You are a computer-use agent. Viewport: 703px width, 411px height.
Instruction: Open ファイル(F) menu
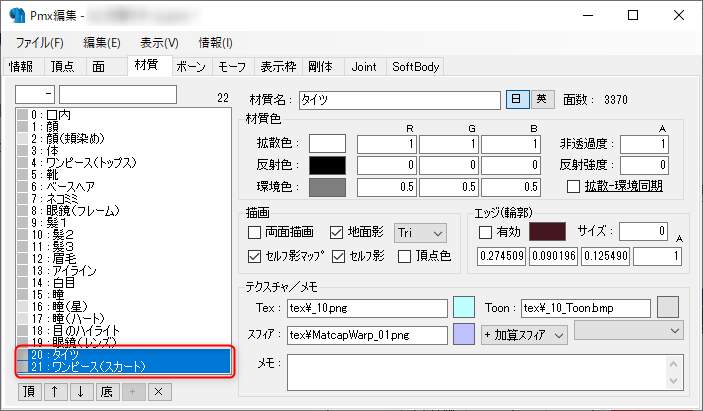pyautogui.click(x=39, y=43)
